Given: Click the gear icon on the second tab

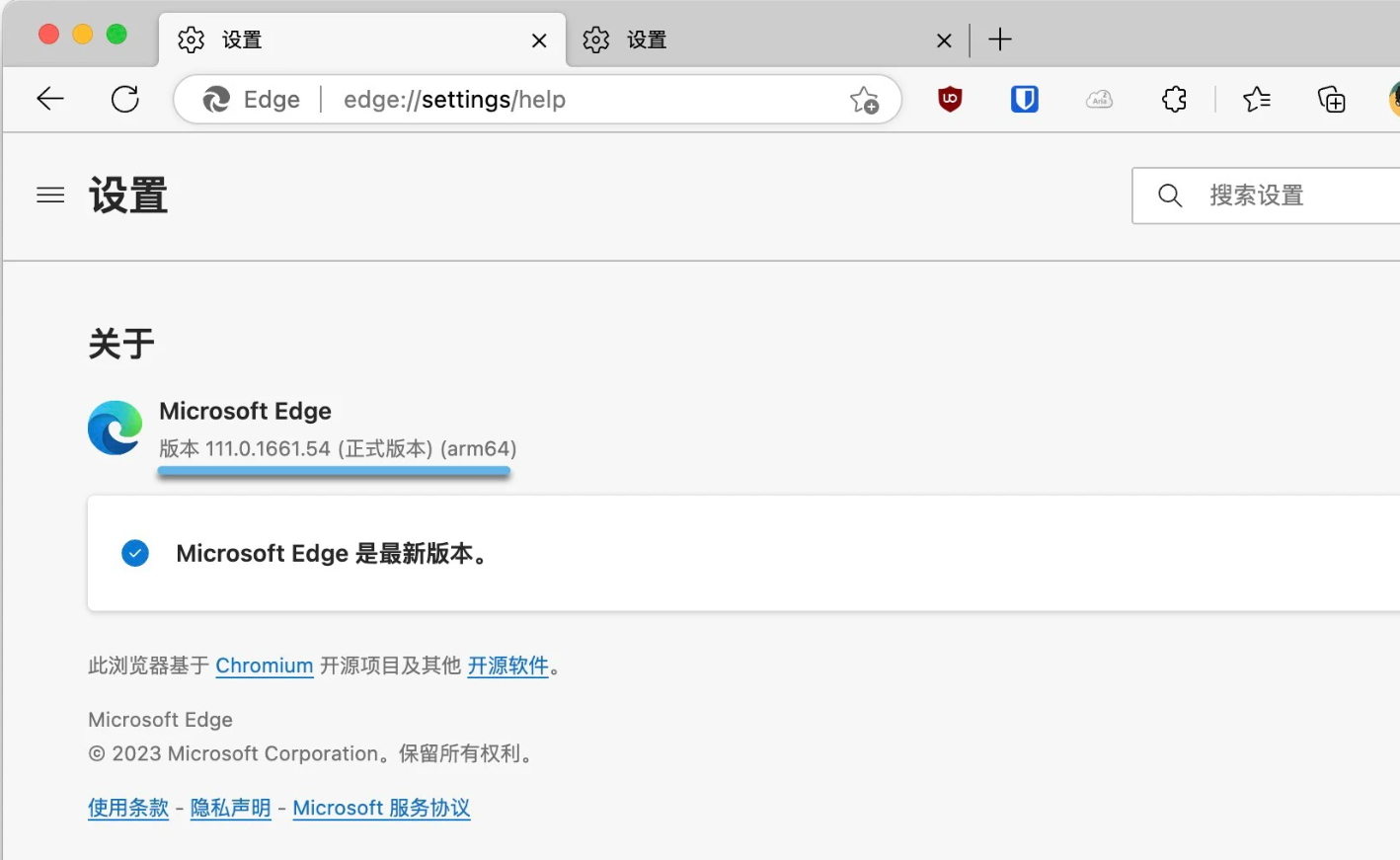Looking at the screenshot, I should (595, 39).
